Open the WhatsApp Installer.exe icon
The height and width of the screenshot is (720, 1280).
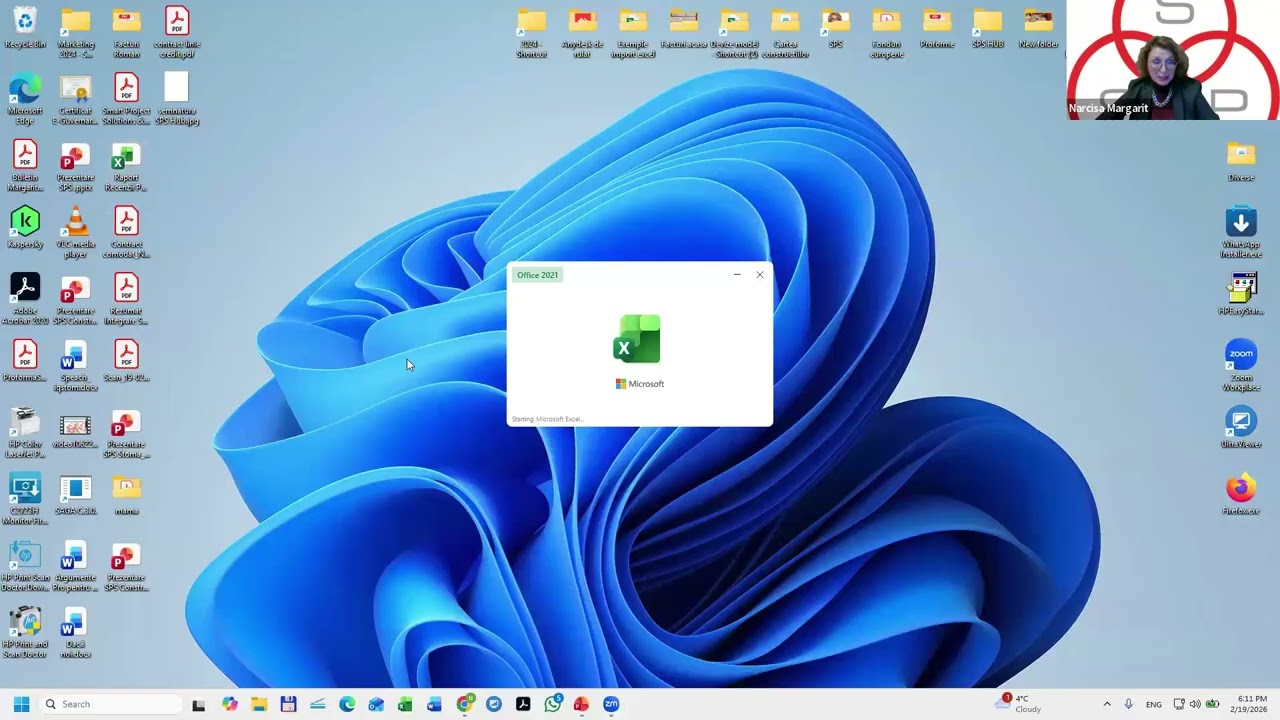click(x=1241, y=232)
